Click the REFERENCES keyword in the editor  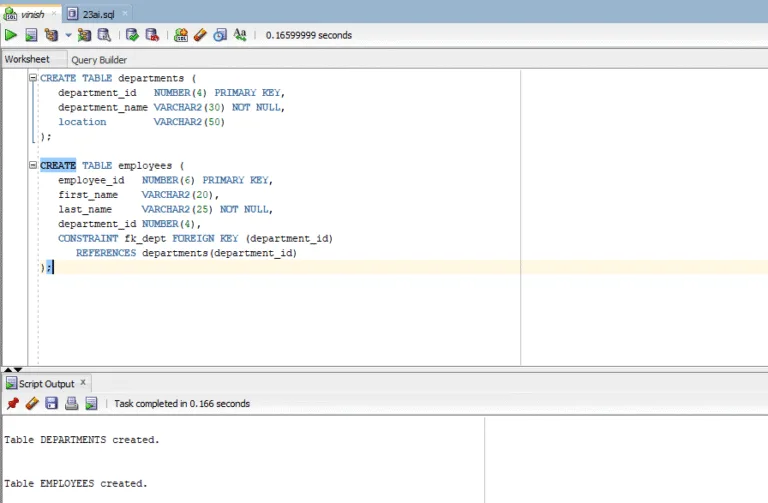[x=106, y=253]
